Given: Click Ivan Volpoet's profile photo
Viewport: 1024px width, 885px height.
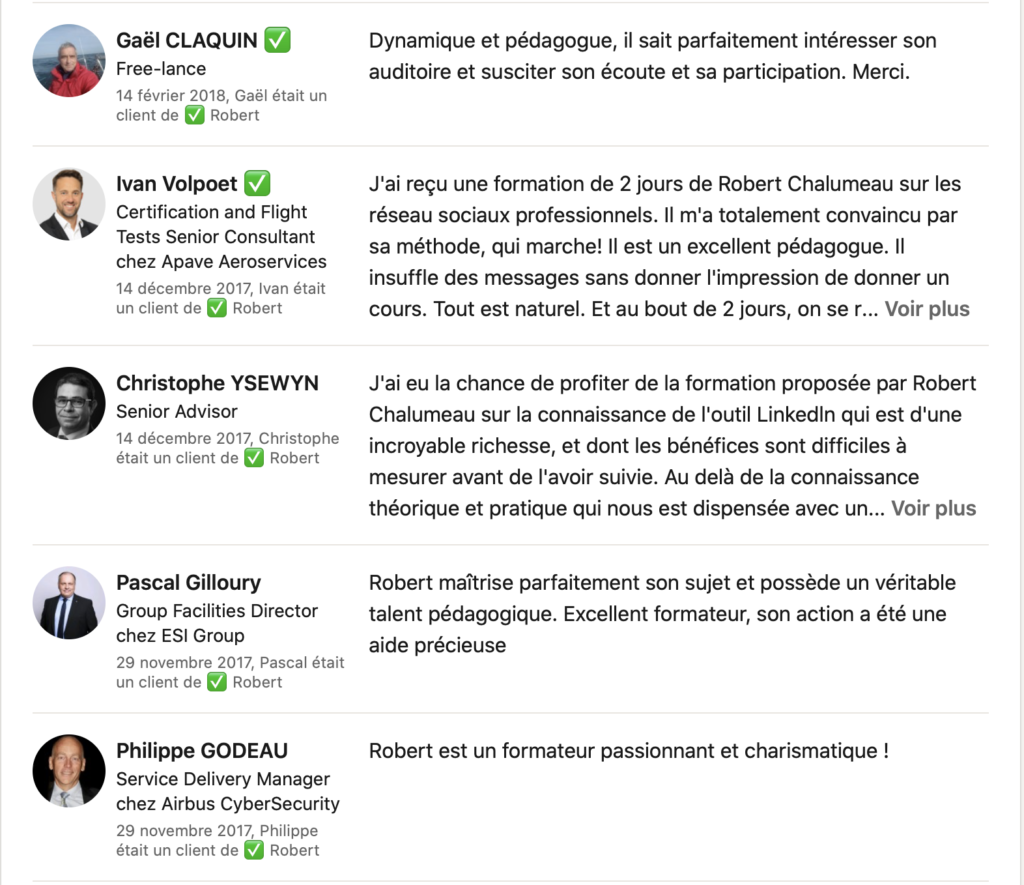Looking at the screenshot, I should pos(69,204).
